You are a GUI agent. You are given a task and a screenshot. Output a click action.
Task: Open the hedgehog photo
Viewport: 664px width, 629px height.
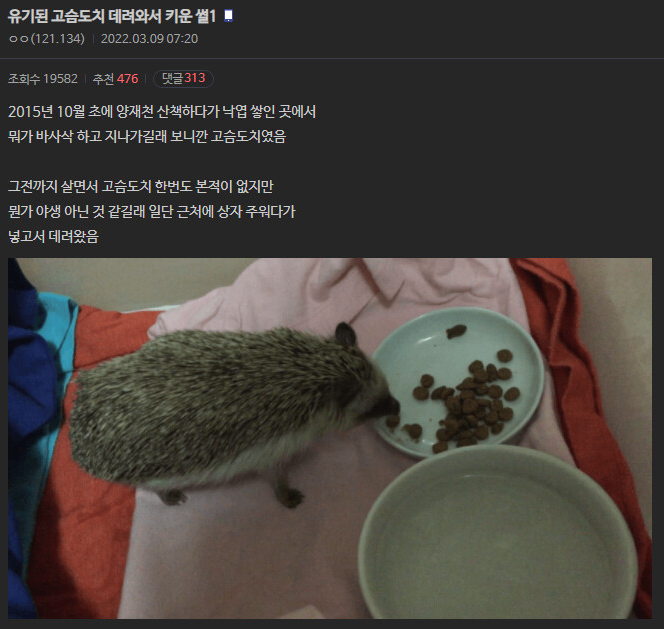point(329,438)
